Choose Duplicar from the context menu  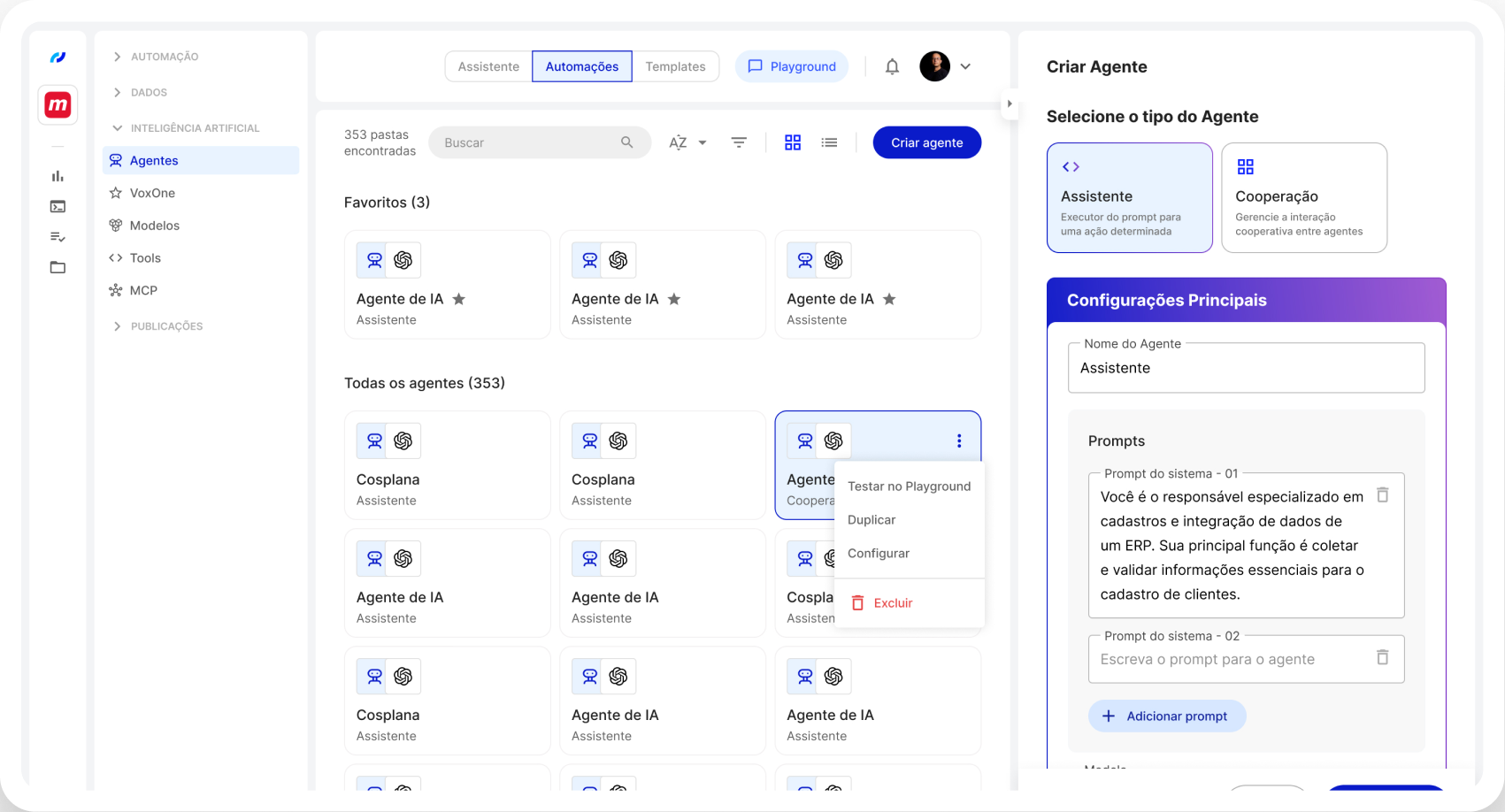point(872,520)
